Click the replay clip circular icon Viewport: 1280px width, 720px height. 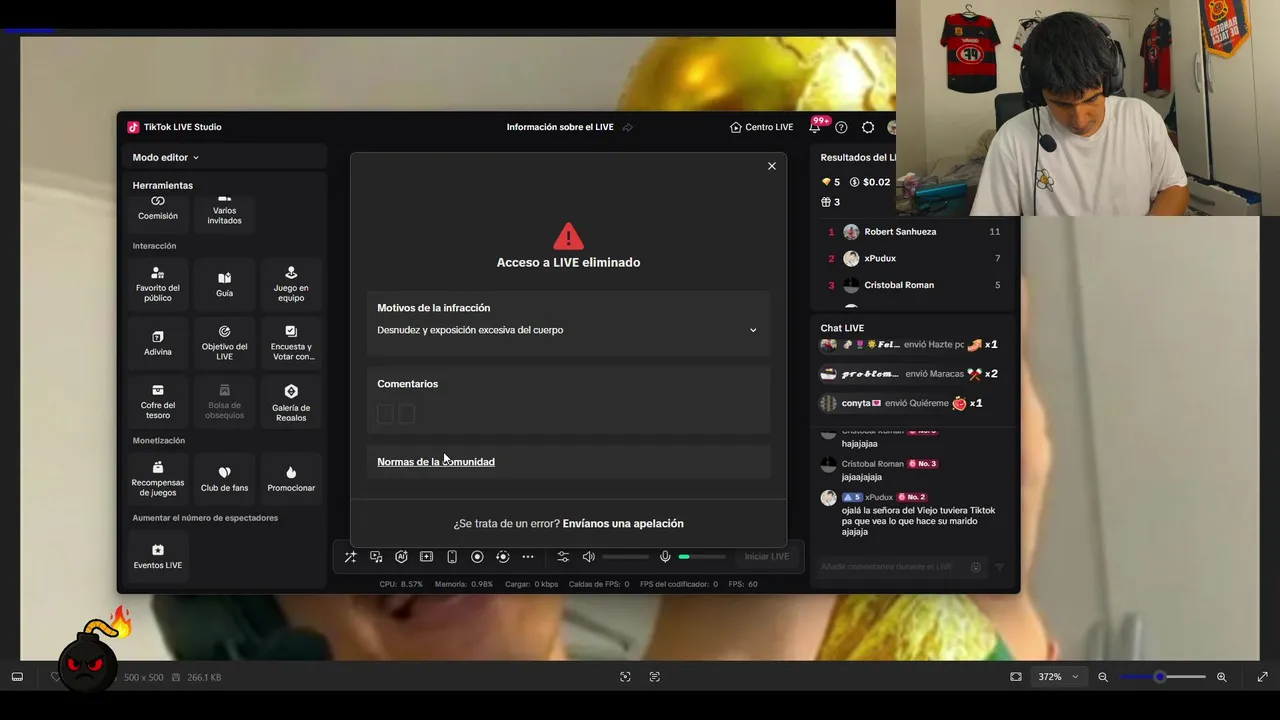pyautogui.click(x=503, y=557)
